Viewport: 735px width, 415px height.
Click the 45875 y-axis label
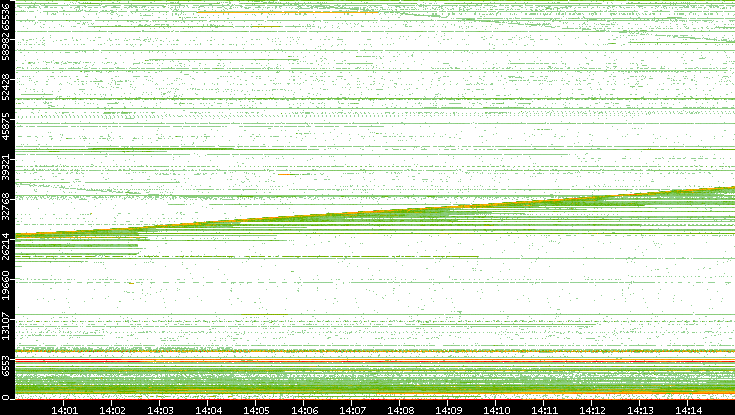(7, 125)
